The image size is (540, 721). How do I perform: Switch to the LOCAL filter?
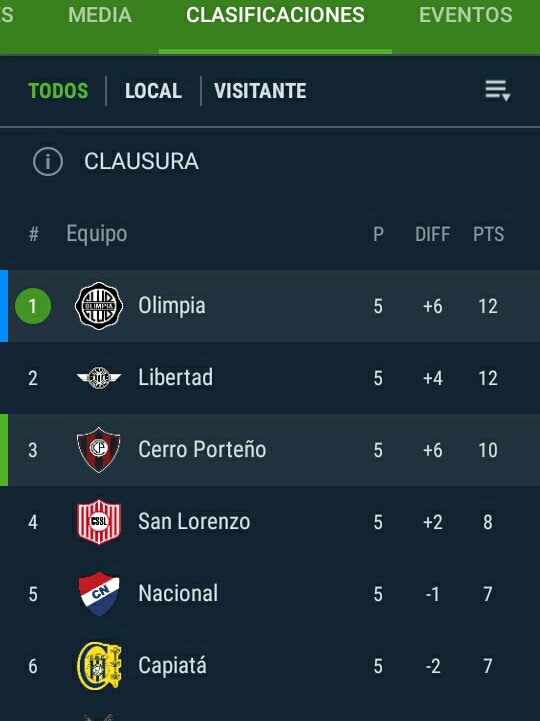click(x=153, y=91)
